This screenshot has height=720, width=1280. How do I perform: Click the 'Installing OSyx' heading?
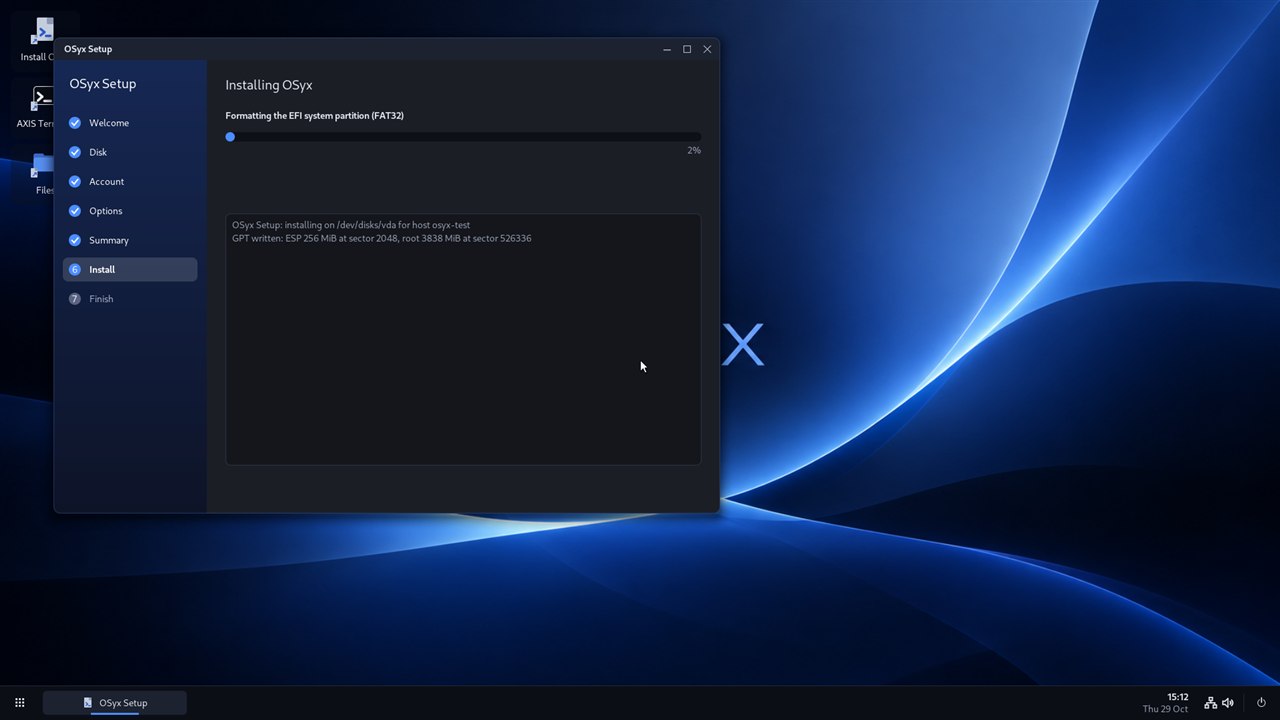pyautogui.click(x=269, y=85)
